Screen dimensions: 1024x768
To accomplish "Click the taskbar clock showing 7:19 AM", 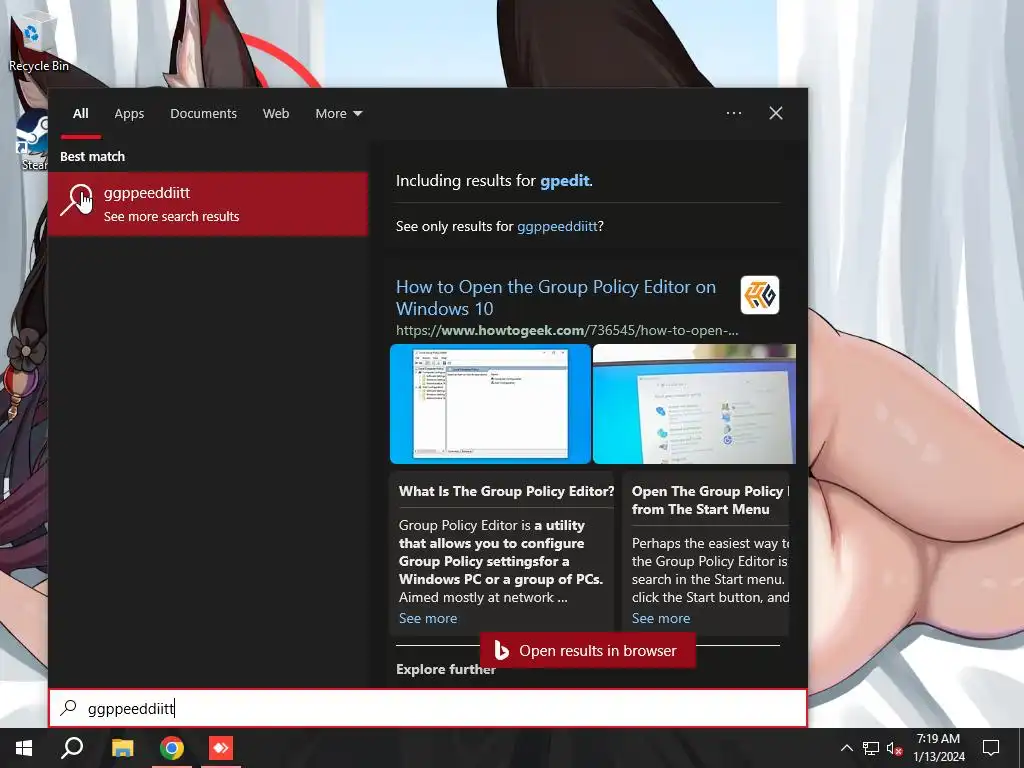I will click(938, 739).
